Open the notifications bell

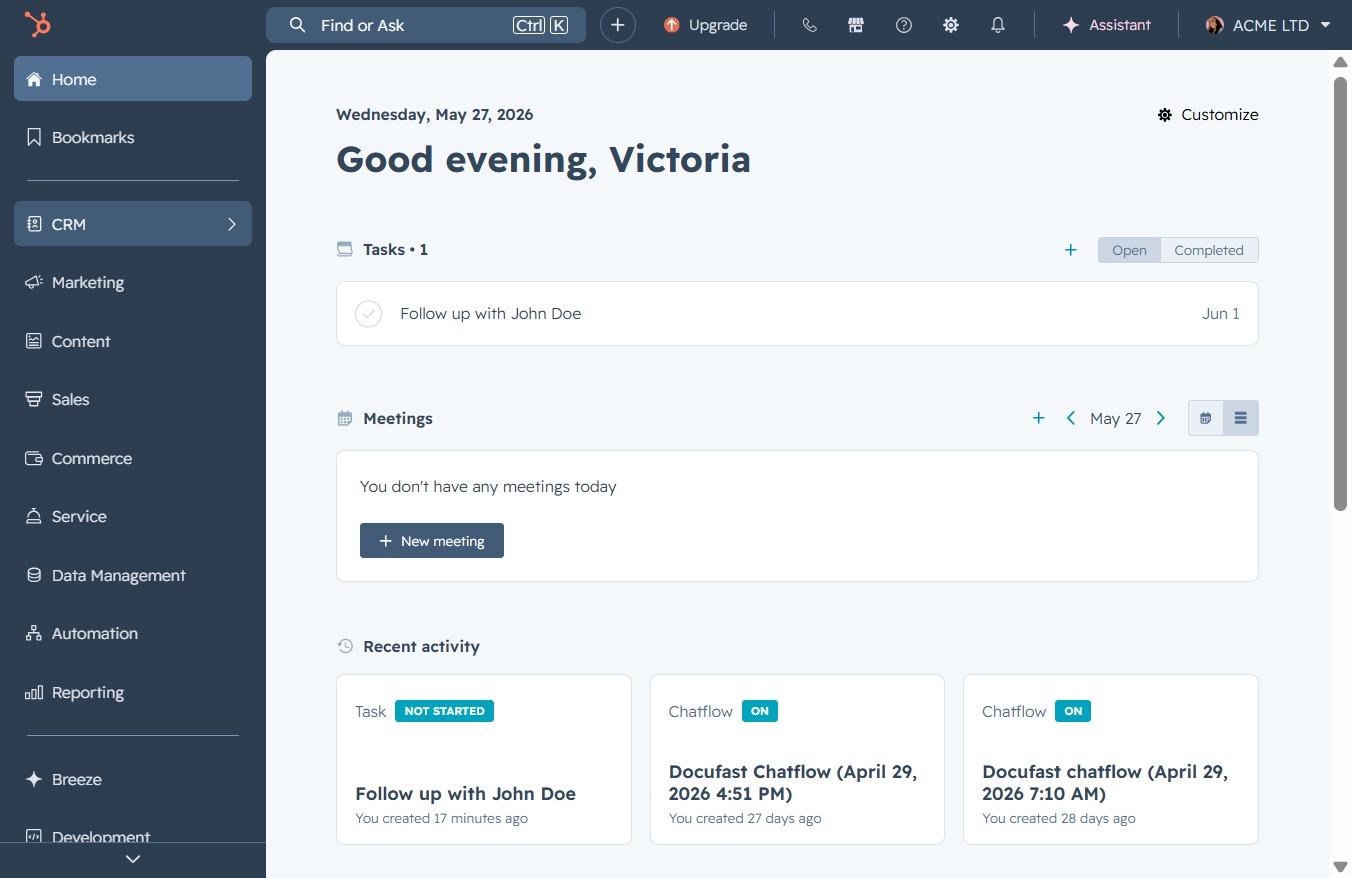(998, 25)
